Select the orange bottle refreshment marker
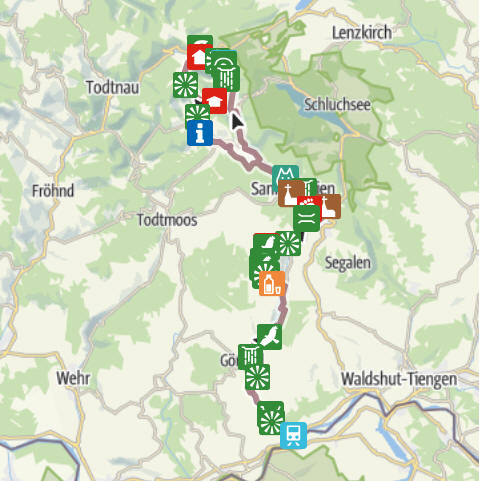 pos(272,283)
